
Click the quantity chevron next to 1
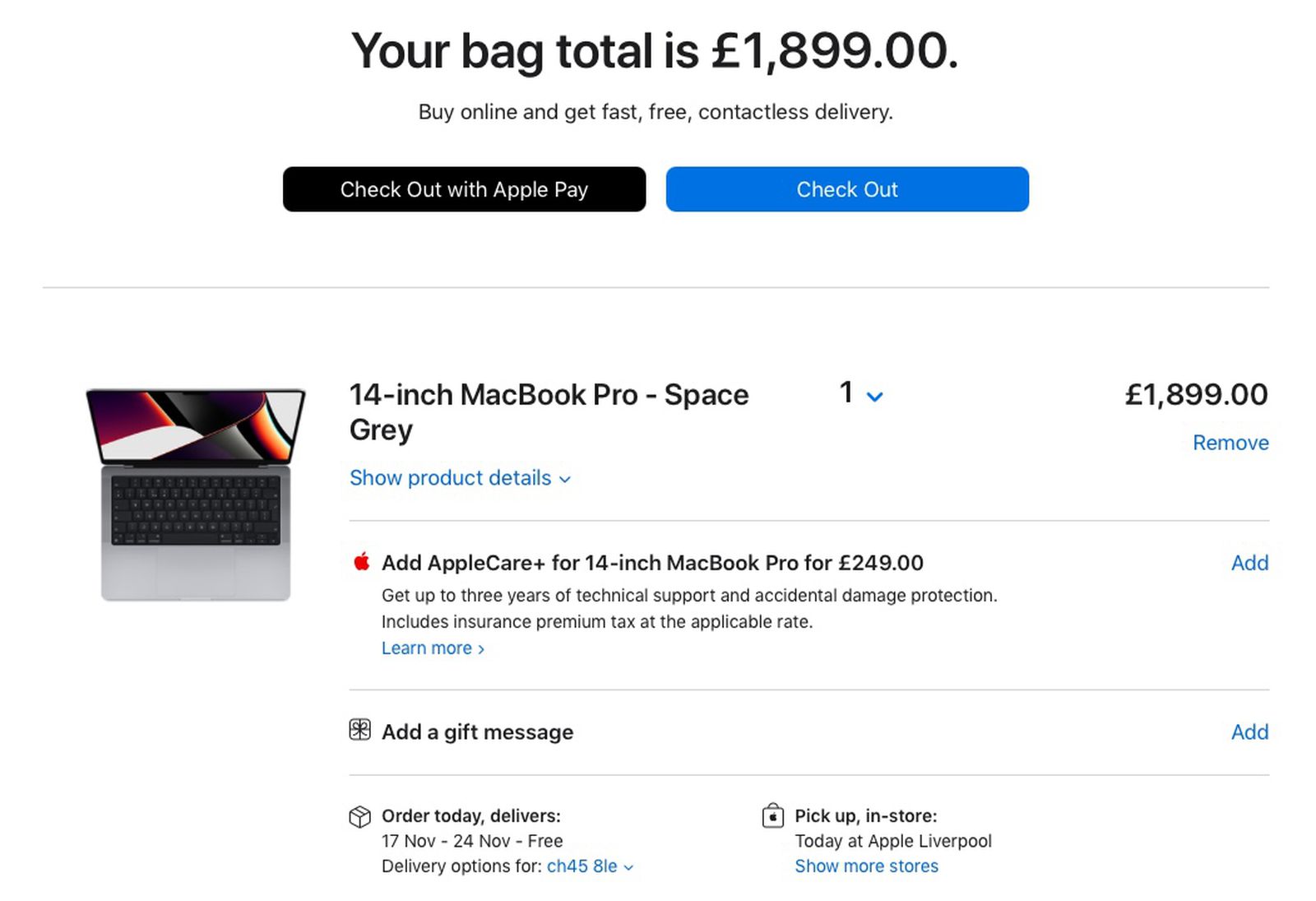[x=874, y=396]
